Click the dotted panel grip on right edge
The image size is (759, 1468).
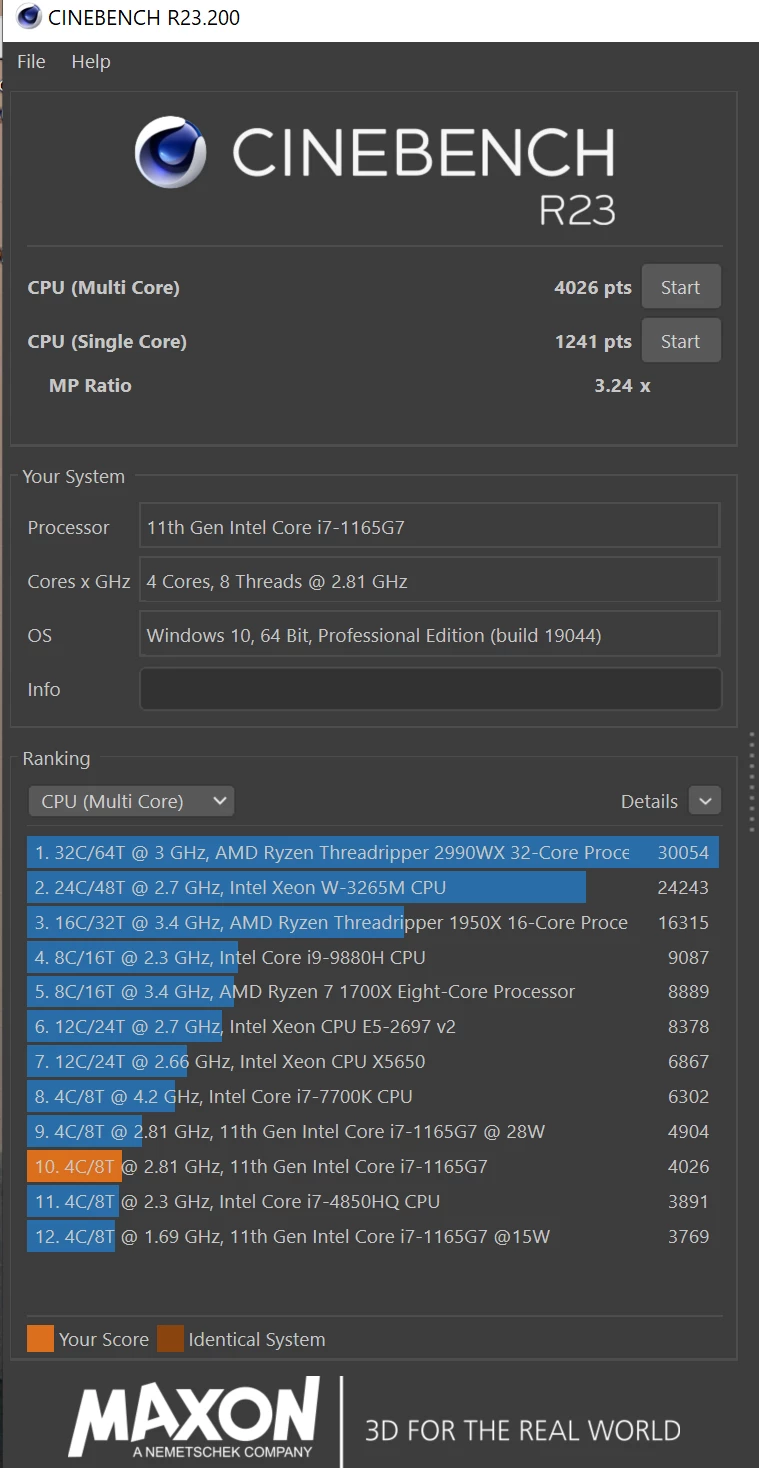pyautogui.click(x=752, y=782)
